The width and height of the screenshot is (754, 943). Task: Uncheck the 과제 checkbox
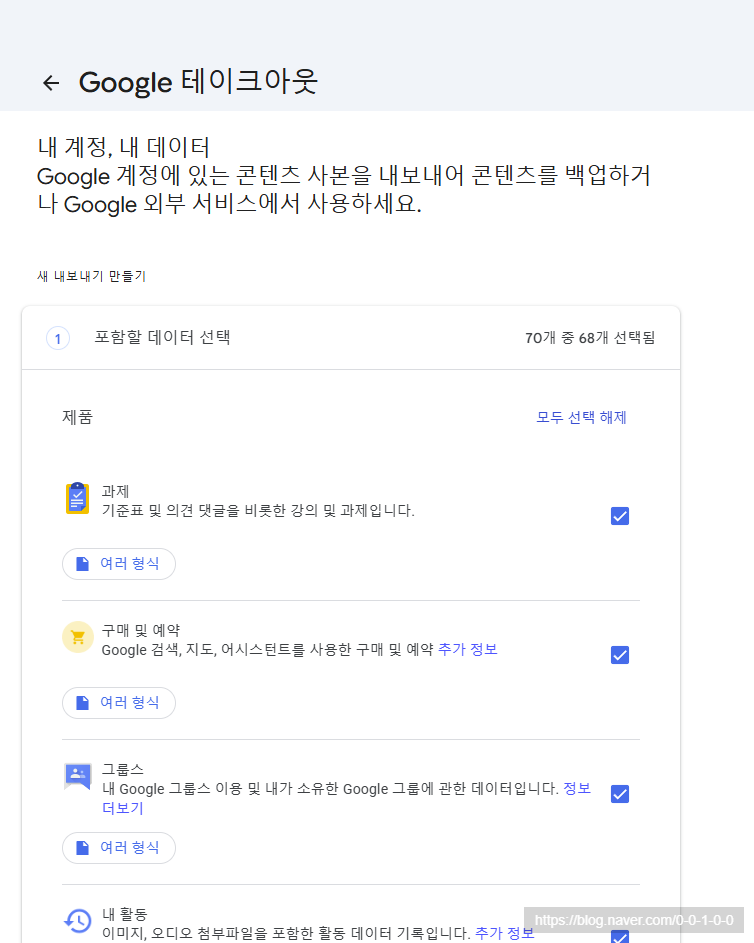[x=619, y=516]
